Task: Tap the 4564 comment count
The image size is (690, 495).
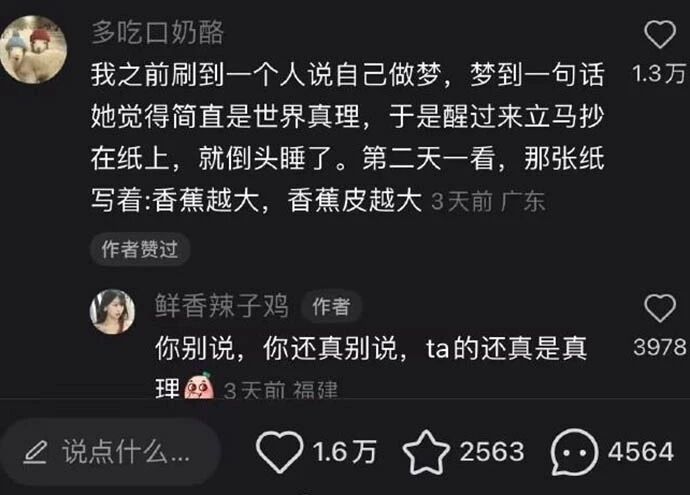Action: (x=641, y=452)
